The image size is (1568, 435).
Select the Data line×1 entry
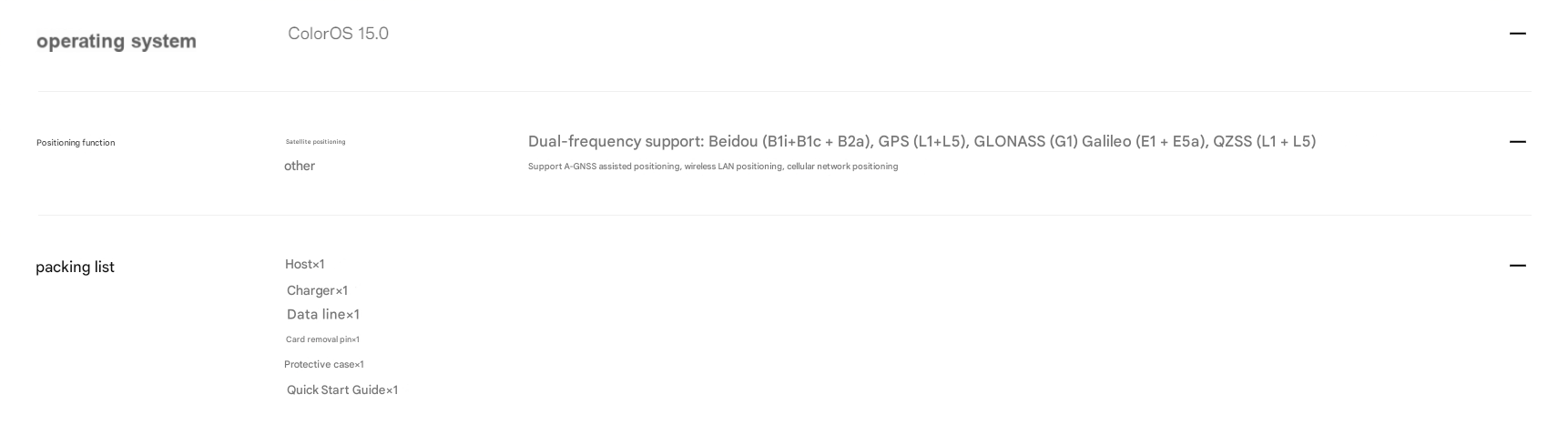pos(323,314)
